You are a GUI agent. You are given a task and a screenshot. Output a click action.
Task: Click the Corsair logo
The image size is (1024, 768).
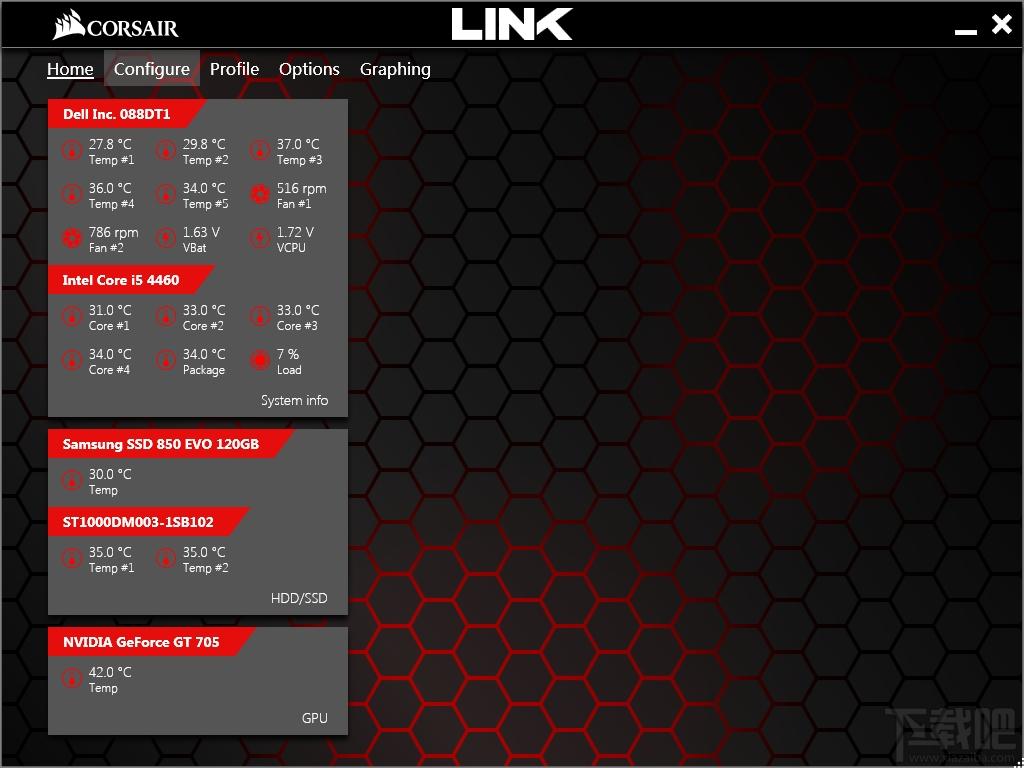116,25
